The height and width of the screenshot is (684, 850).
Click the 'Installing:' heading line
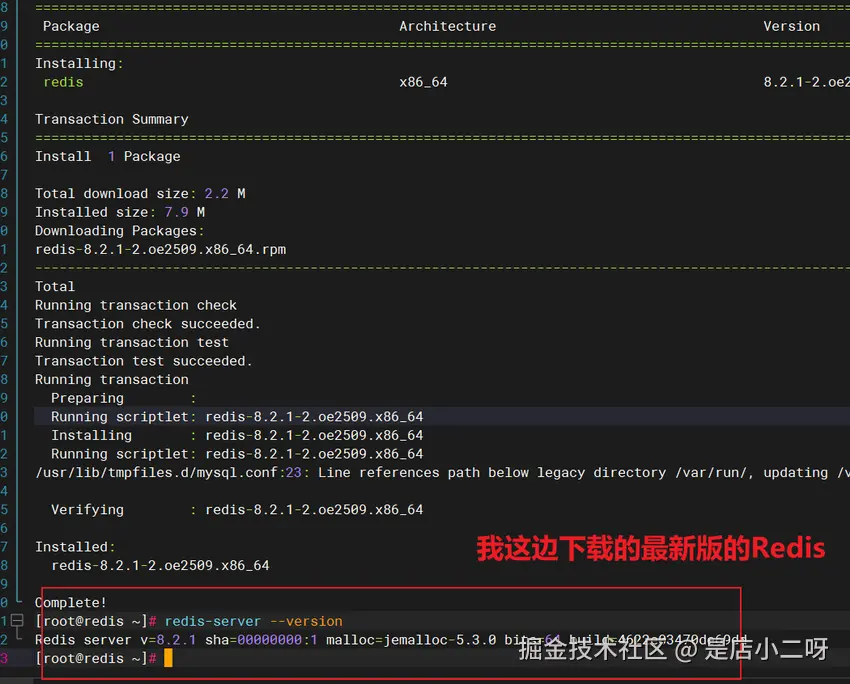tap(79, 63)
